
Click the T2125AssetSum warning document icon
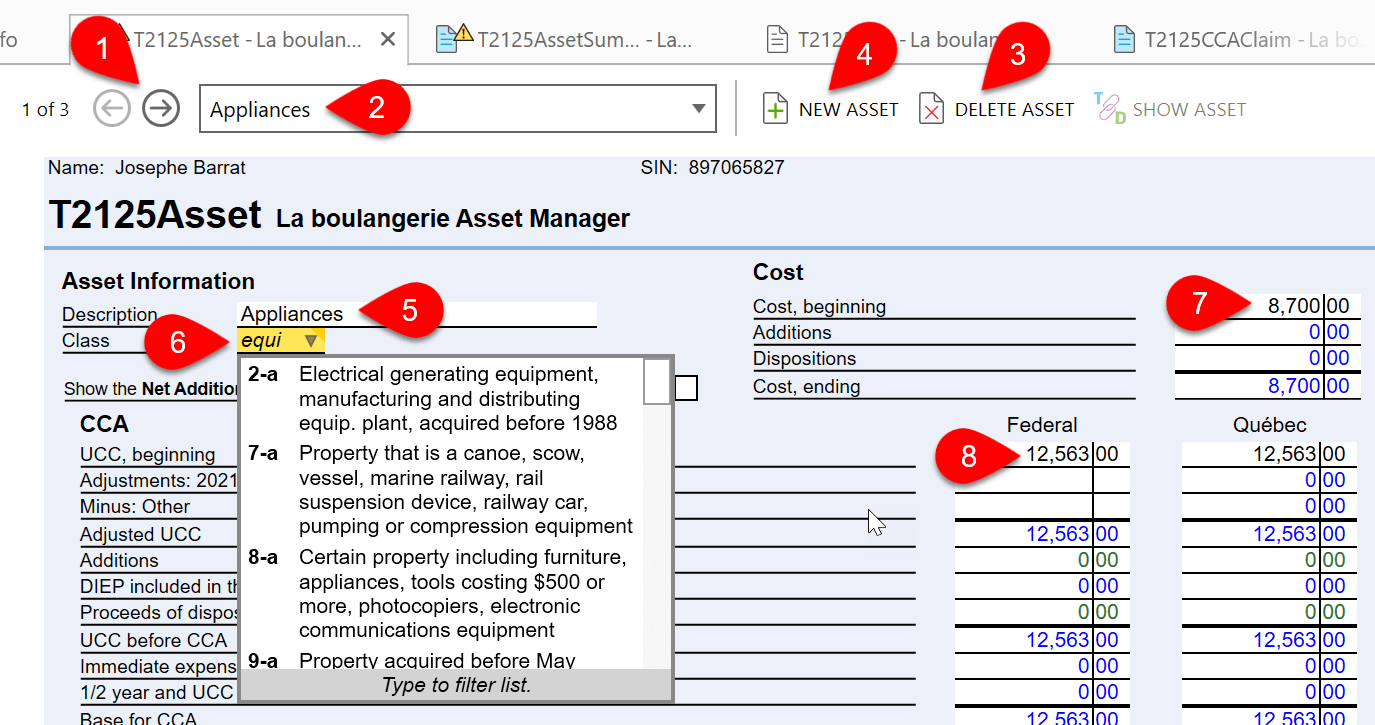pyautogui.click(x=454, y=39)
